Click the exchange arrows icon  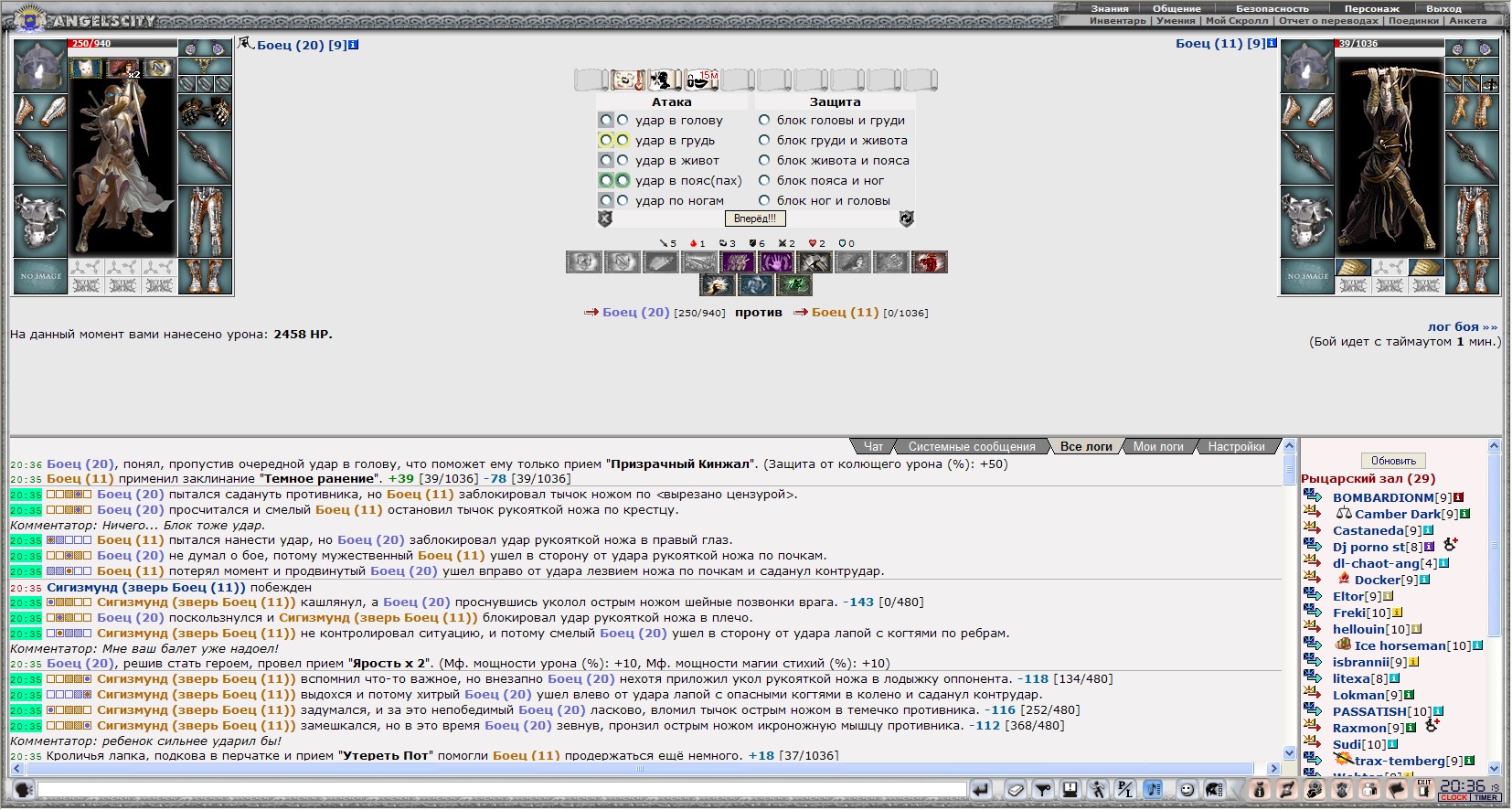click(x=1286, y=790)
